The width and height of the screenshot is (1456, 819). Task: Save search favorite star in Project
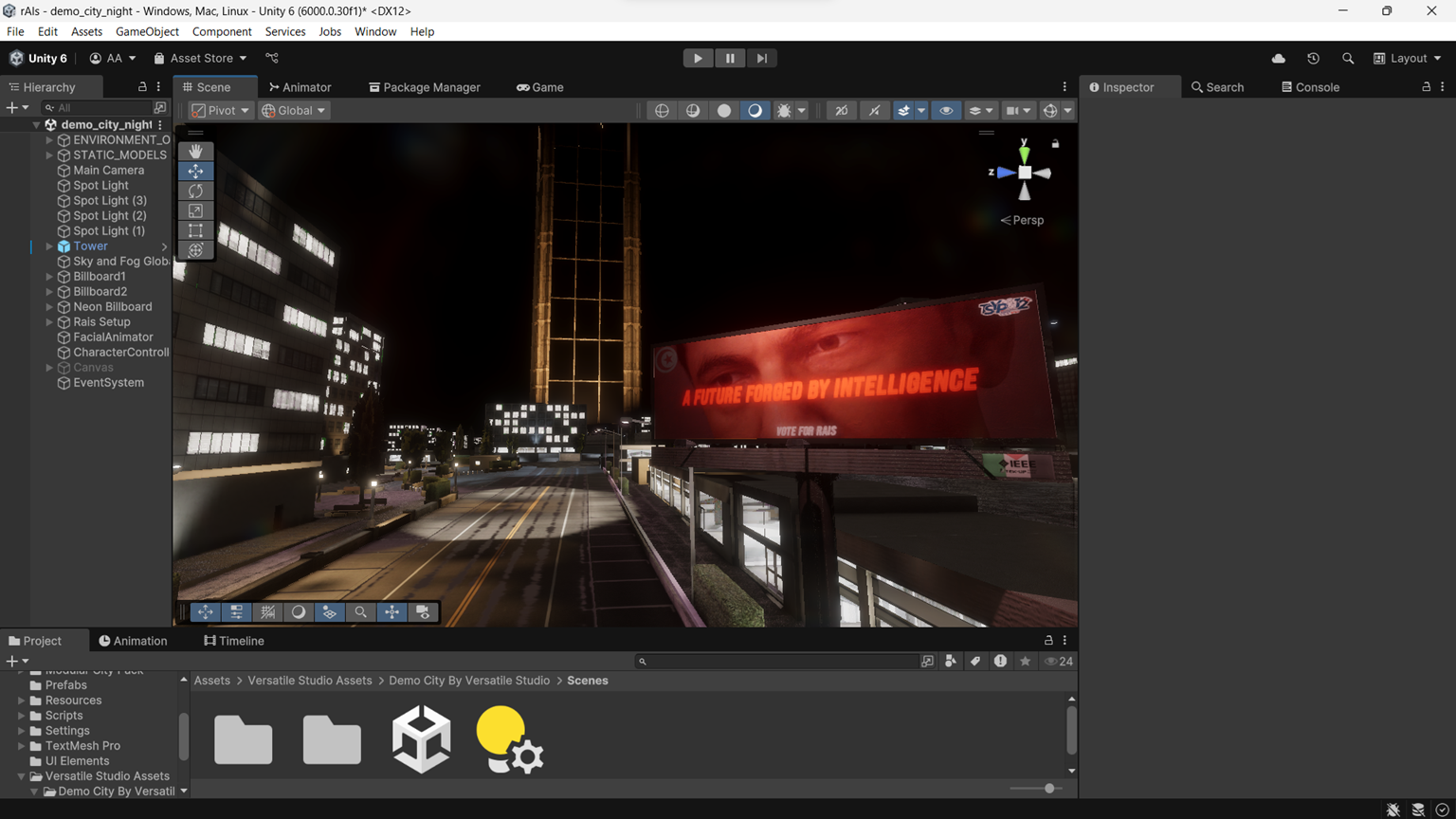point(1025,662)
